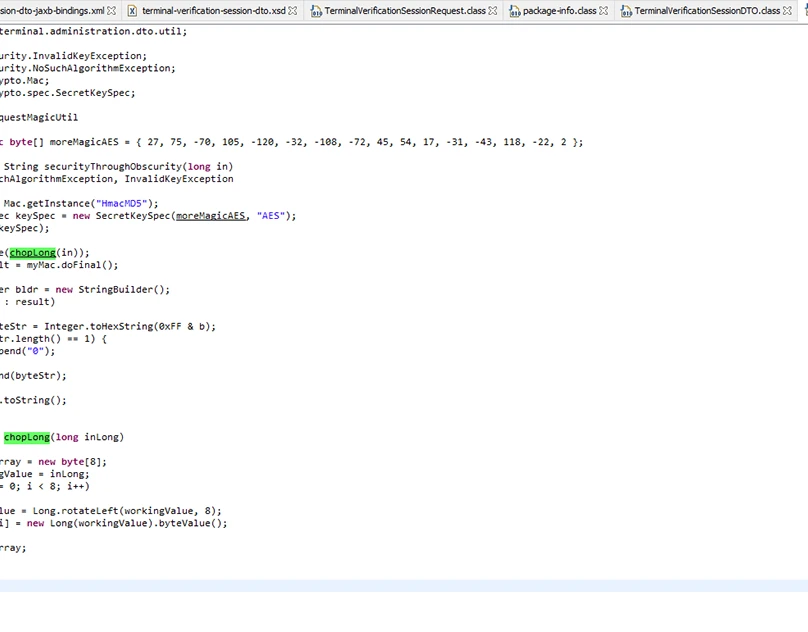Click the "HmacMD5" string literal
Screen dimensions: 808x632
(x=127, y=203)
